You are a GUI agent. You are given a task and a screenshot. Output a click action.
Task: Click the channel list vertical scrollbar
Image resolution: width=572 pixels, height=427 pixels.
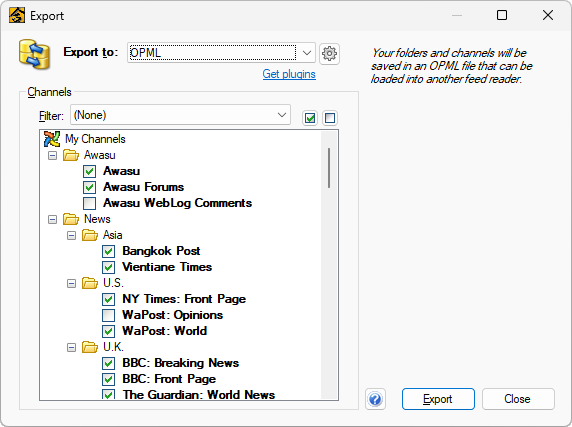[x=329, y=265]
